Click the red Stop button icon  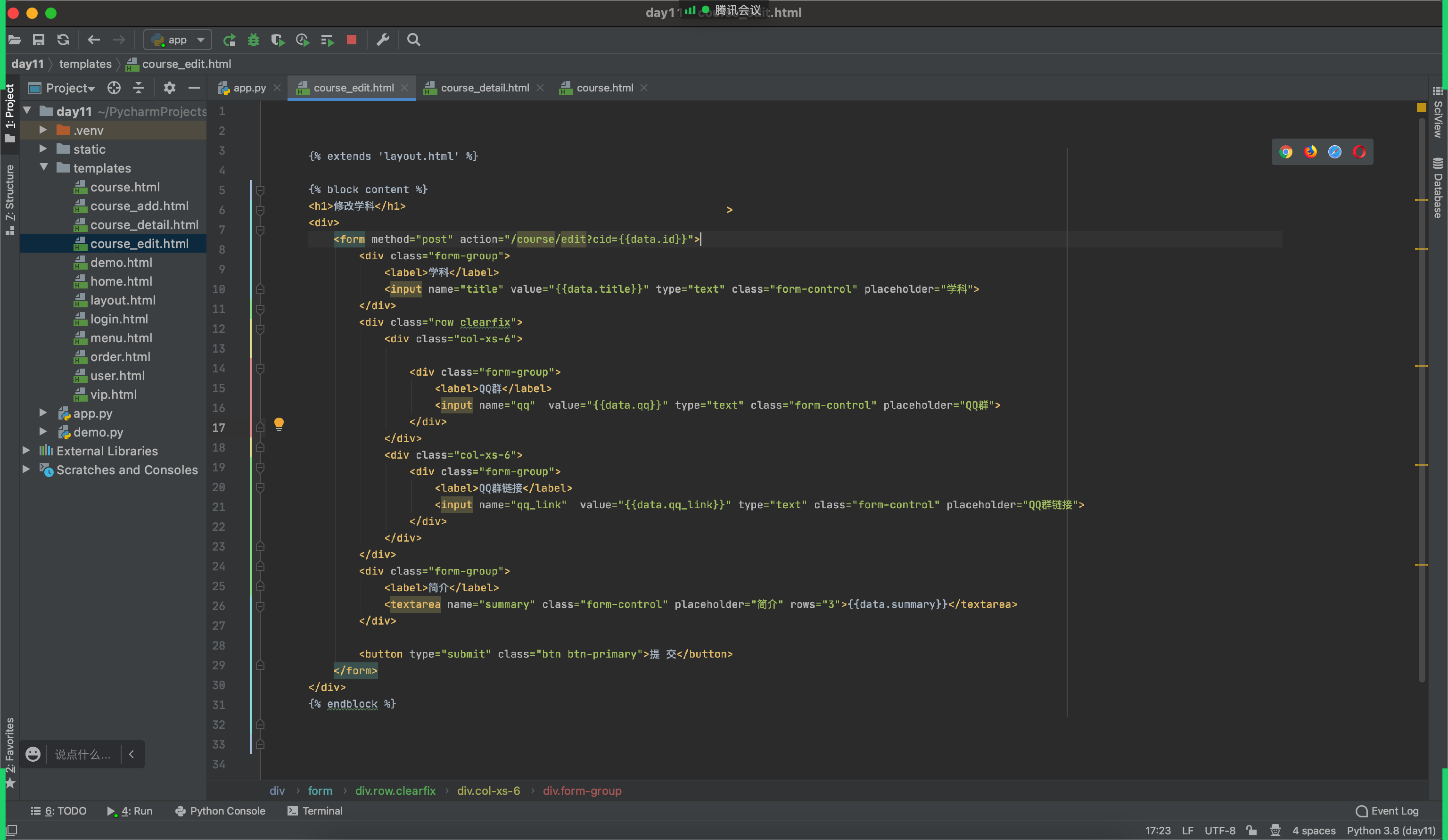352,40
